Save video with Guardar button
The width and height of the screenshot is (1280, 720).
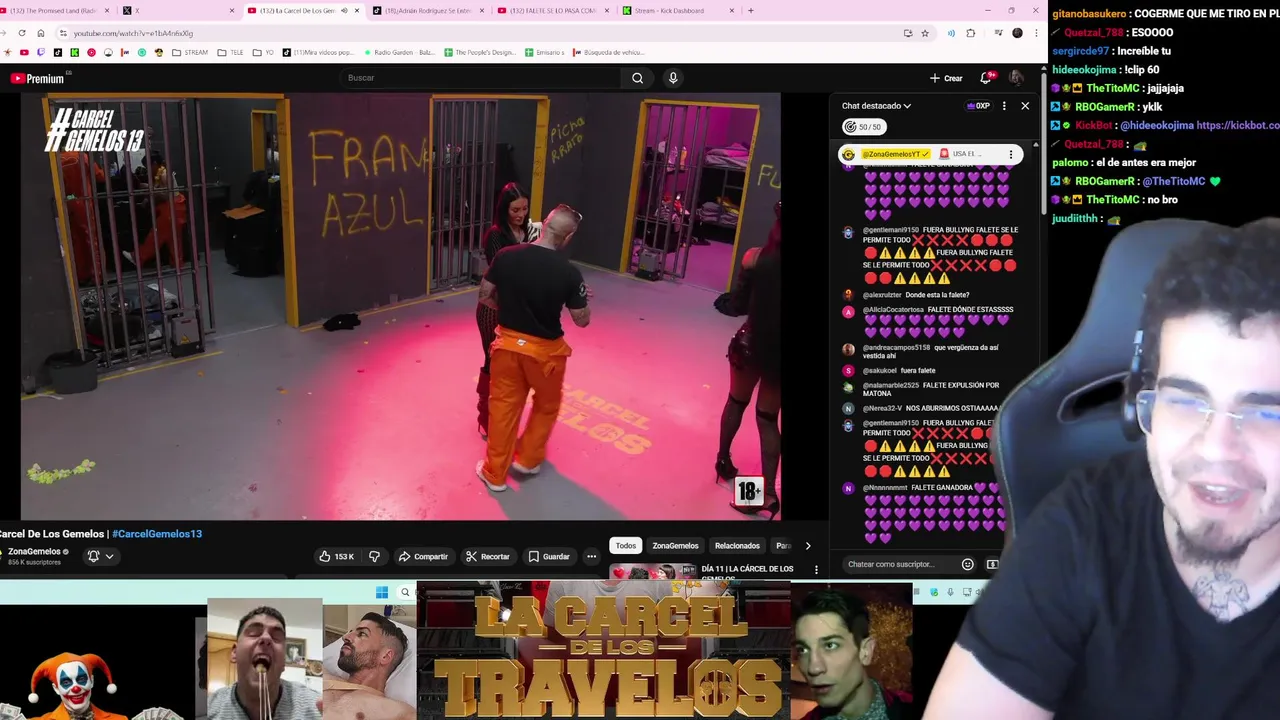pos(549,556)
